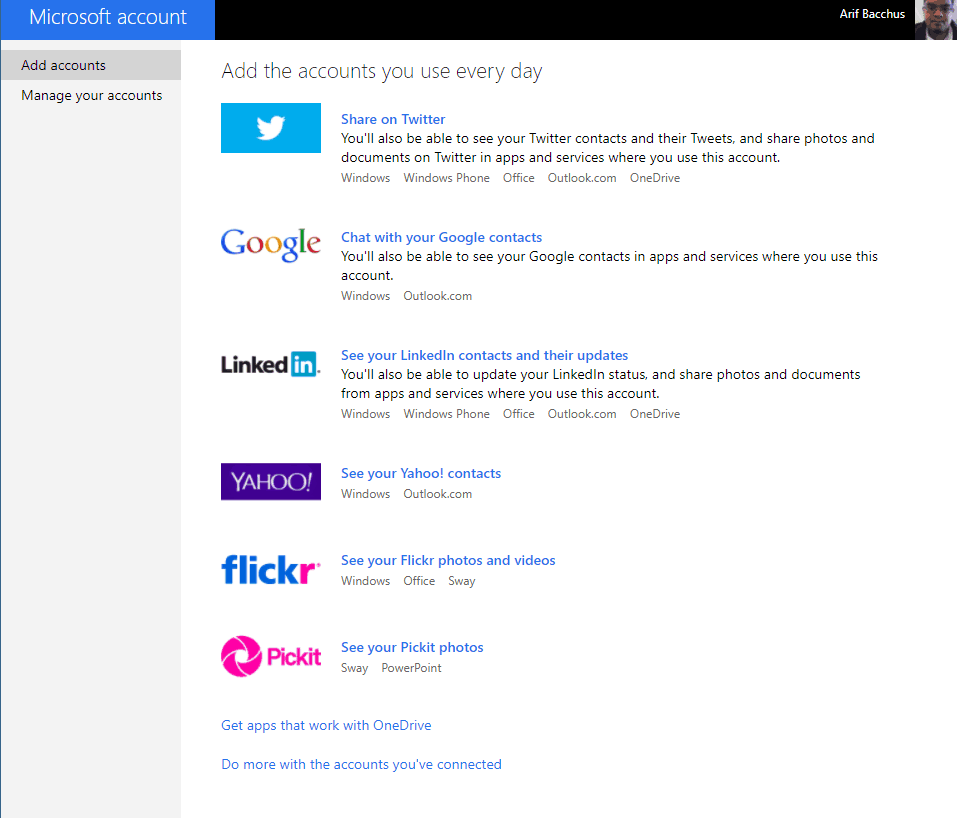Select the Add accounts sidebar item
This screenshot has height=818, width=957.
click(x=91, y=65)
